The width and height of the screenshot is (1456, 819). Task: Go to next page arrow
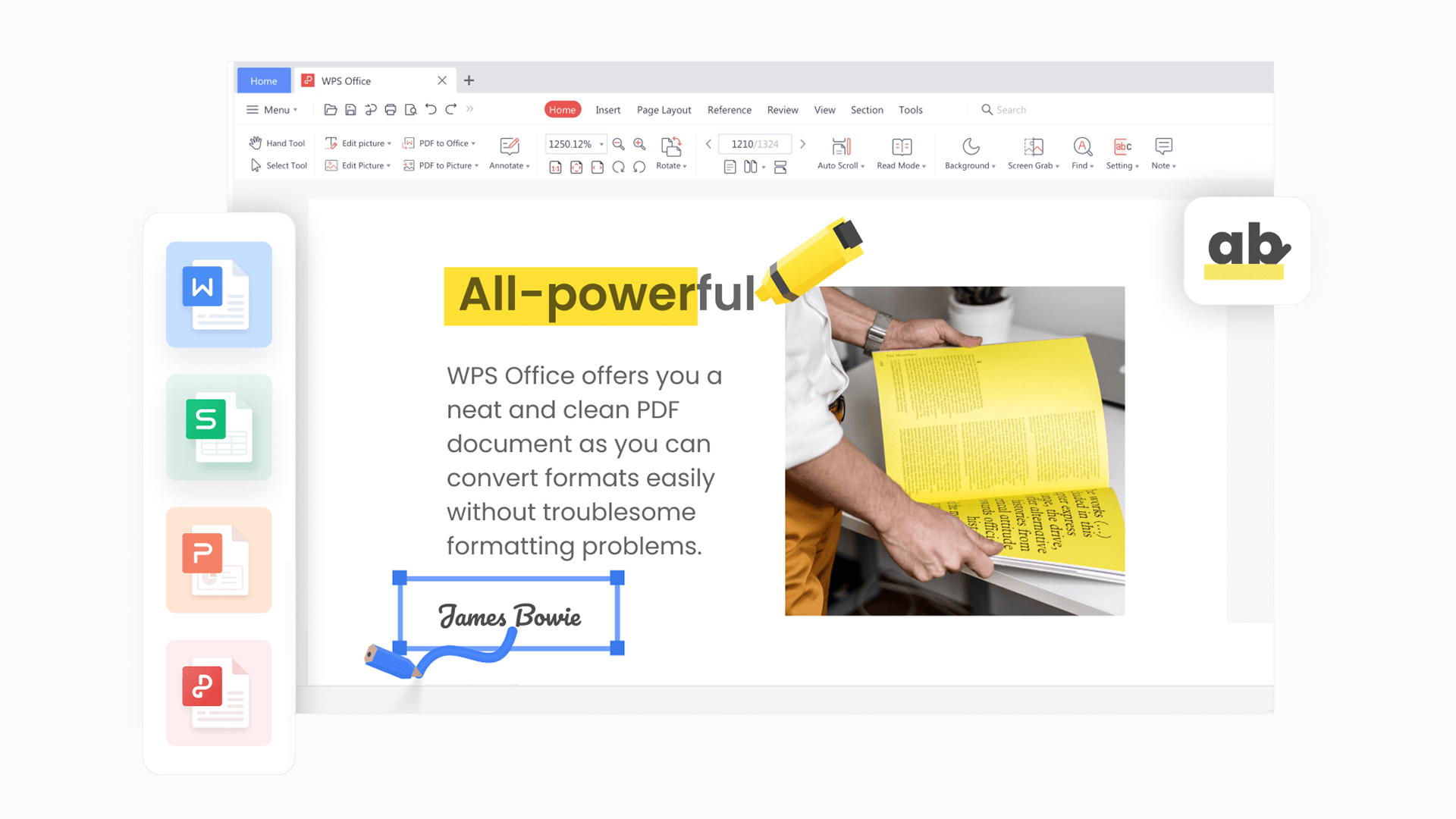802,144
